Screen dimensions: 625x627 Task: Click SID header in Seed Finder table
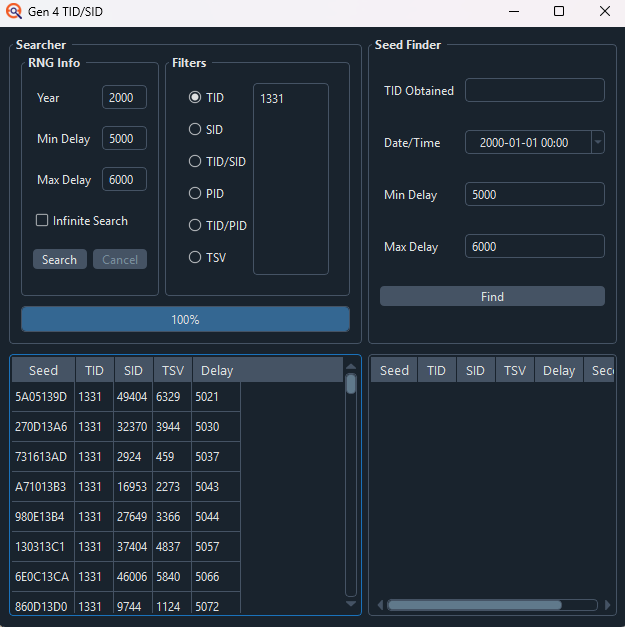[475, 370]
